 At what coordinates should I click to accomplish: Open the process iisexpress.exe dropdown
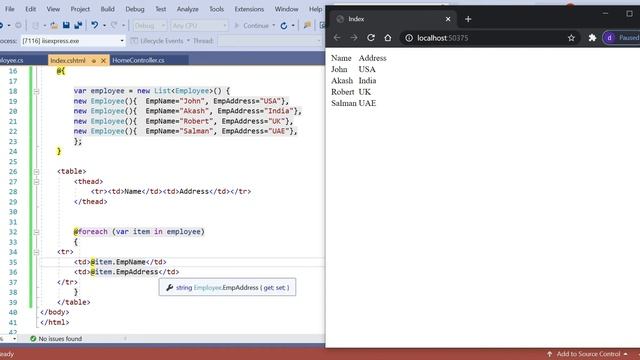click(73, 41)
